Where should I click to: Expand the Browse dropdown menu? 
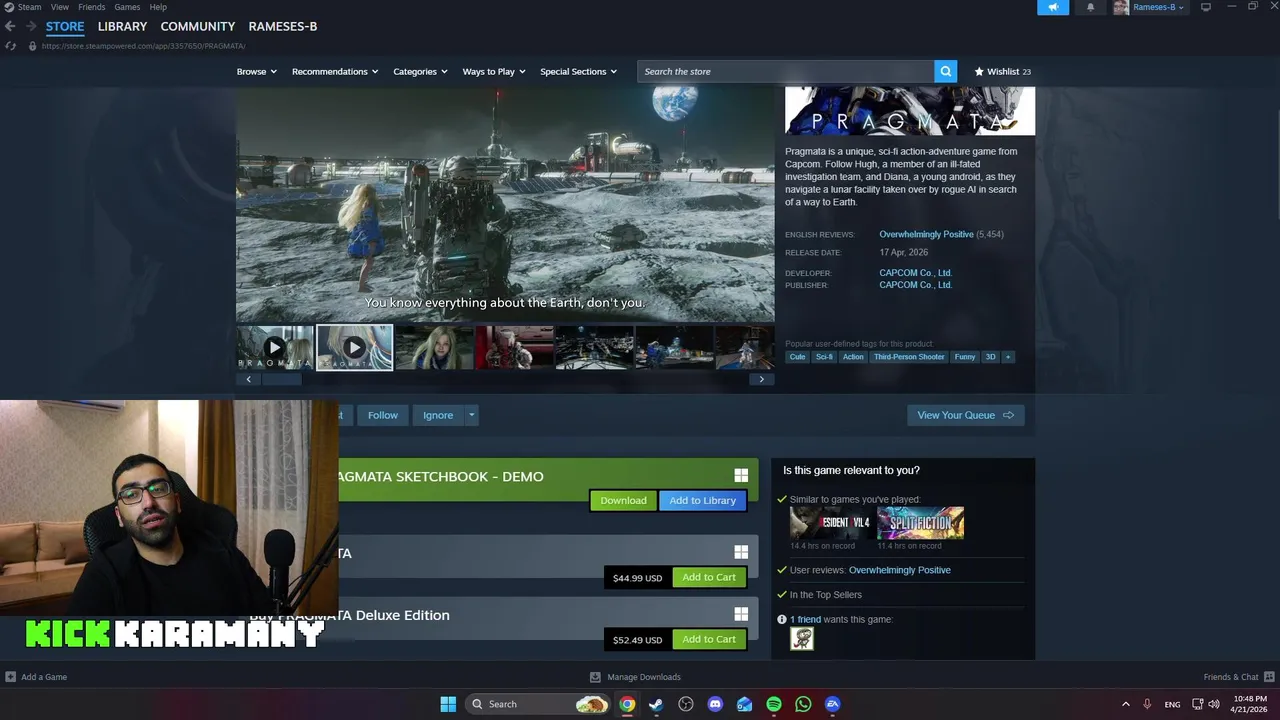pyautogui.click(x=256, y=72)
